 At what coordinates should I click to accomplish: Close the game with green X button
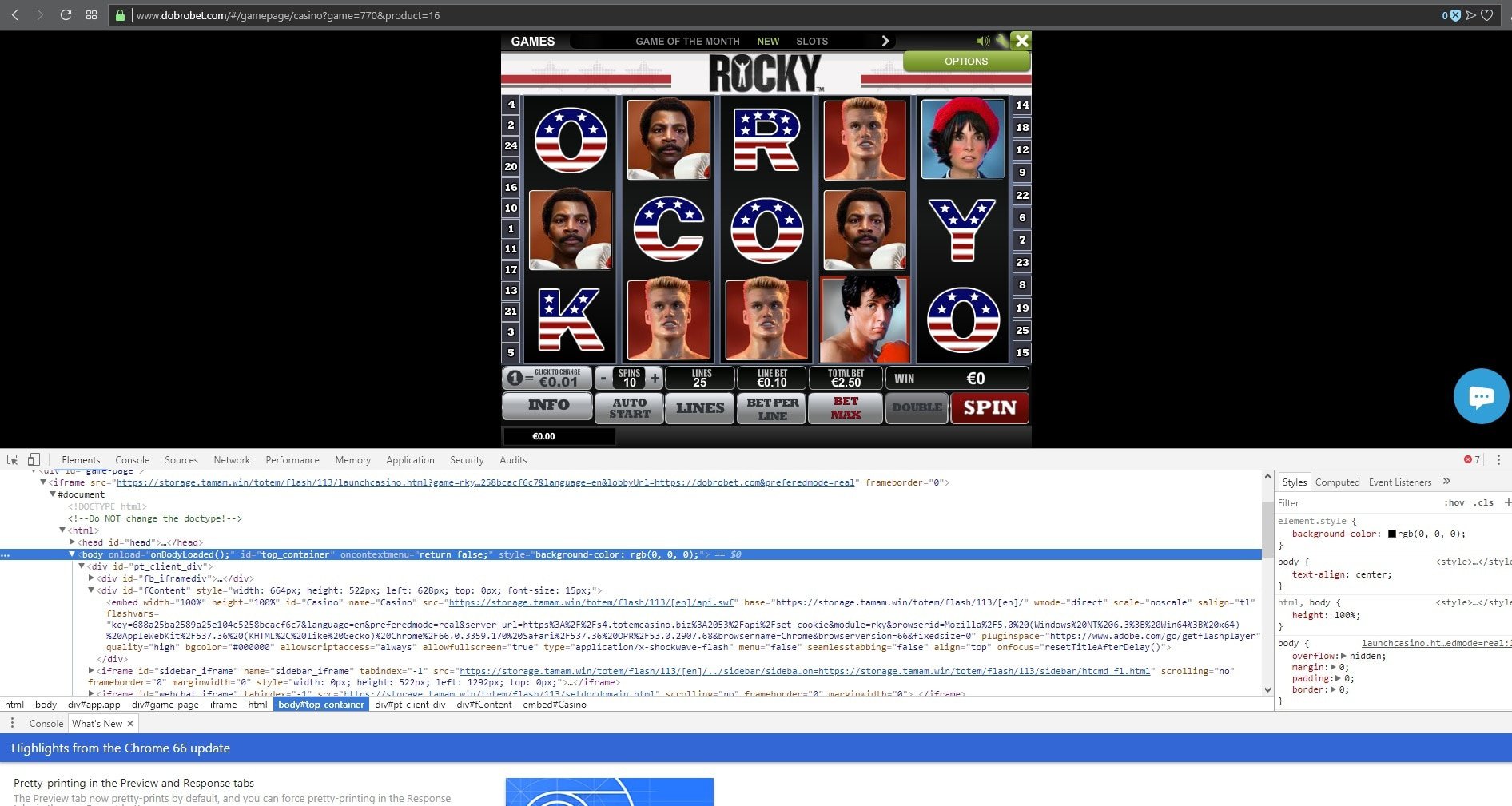point(1021,41)
